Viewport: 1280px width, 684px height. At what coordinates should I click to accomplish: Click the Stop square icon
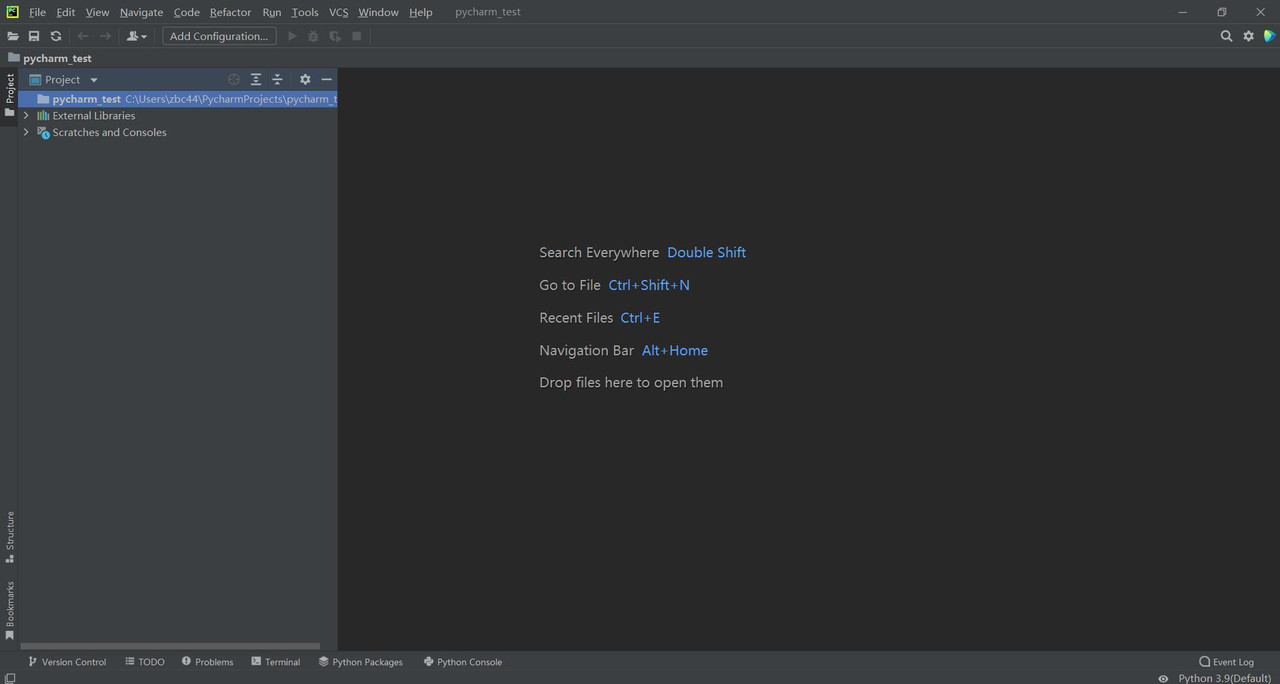(357, 36)
